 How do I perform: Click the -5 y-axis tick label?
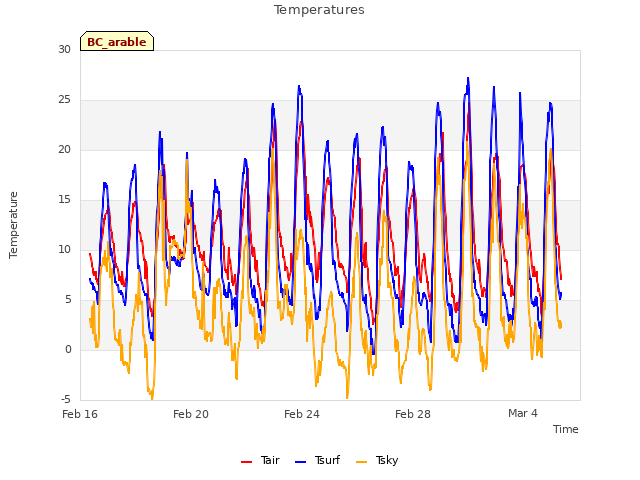tap(66, 399)
